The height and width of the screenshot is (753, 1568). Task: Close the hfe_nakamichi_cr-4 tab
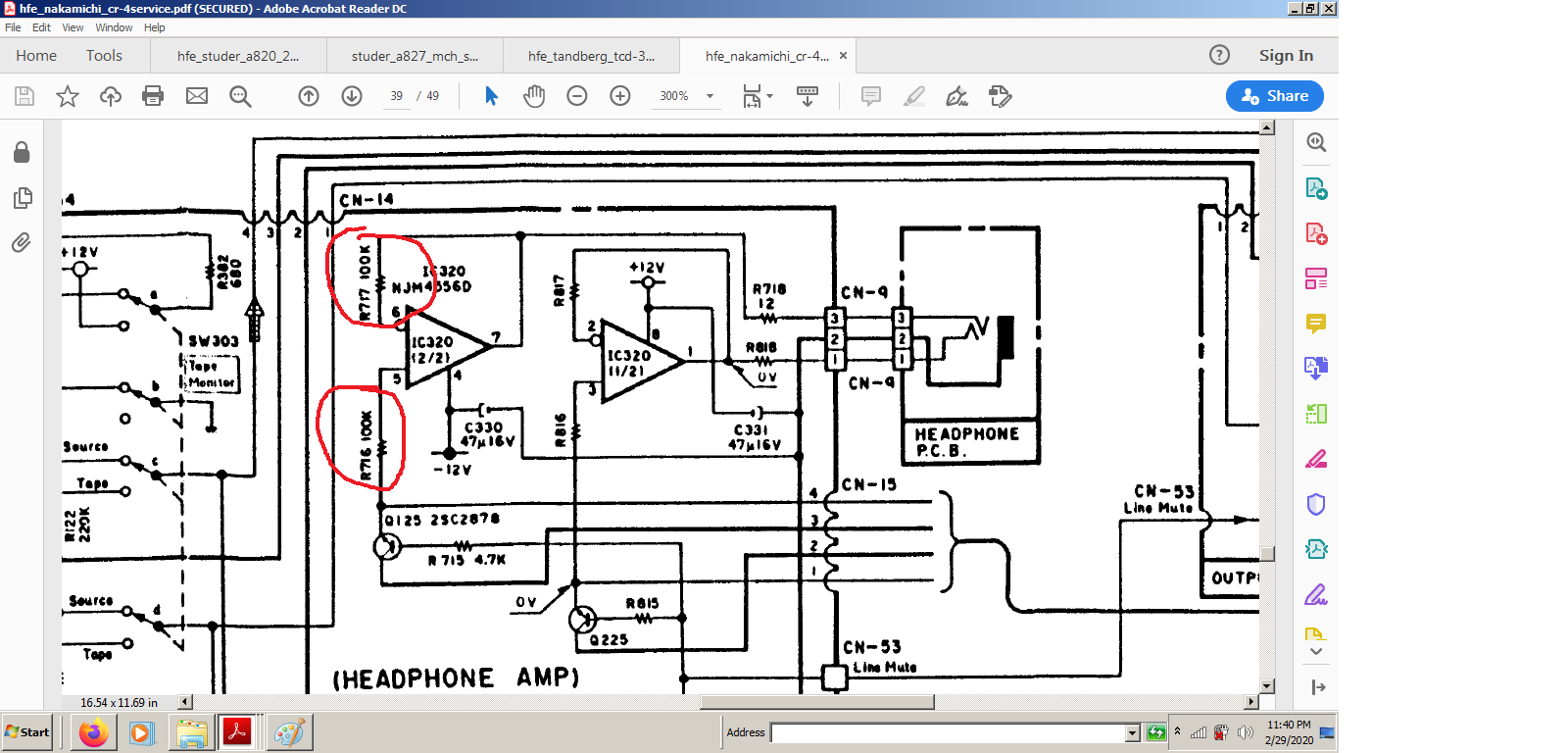[843, 56]
